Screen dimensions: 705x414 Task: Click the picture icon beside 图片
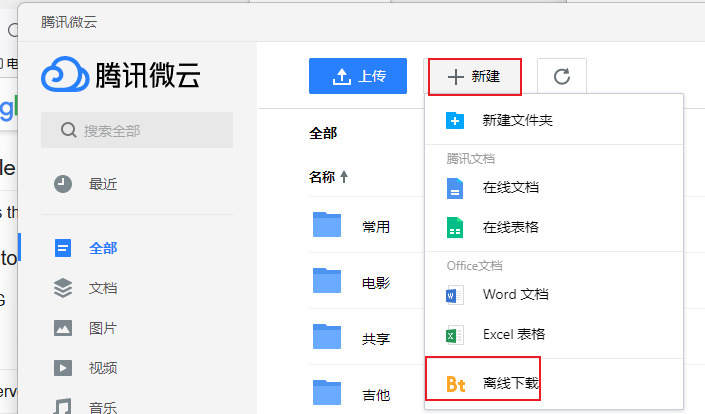click(x=63, y=328)
